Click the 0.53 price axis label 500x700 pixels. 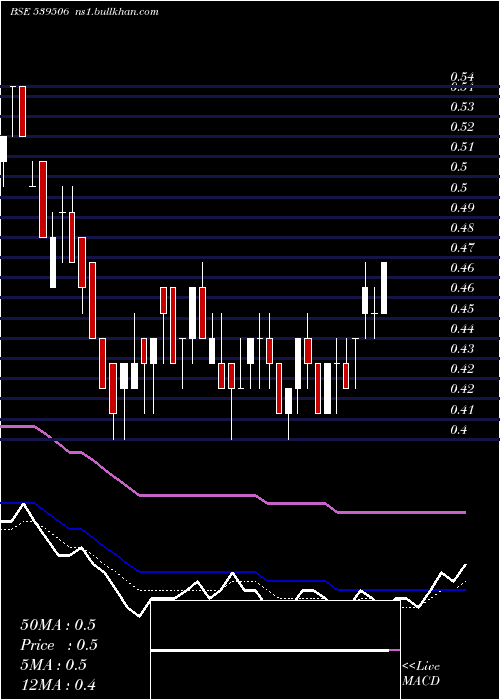(462, 107)
